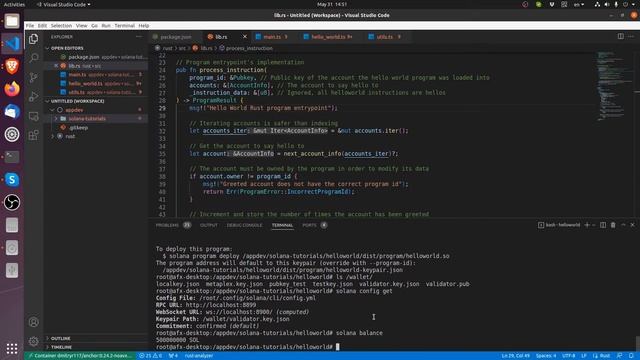Click the Explorer more actions ellipsis
640x360 pixels.
139,37
